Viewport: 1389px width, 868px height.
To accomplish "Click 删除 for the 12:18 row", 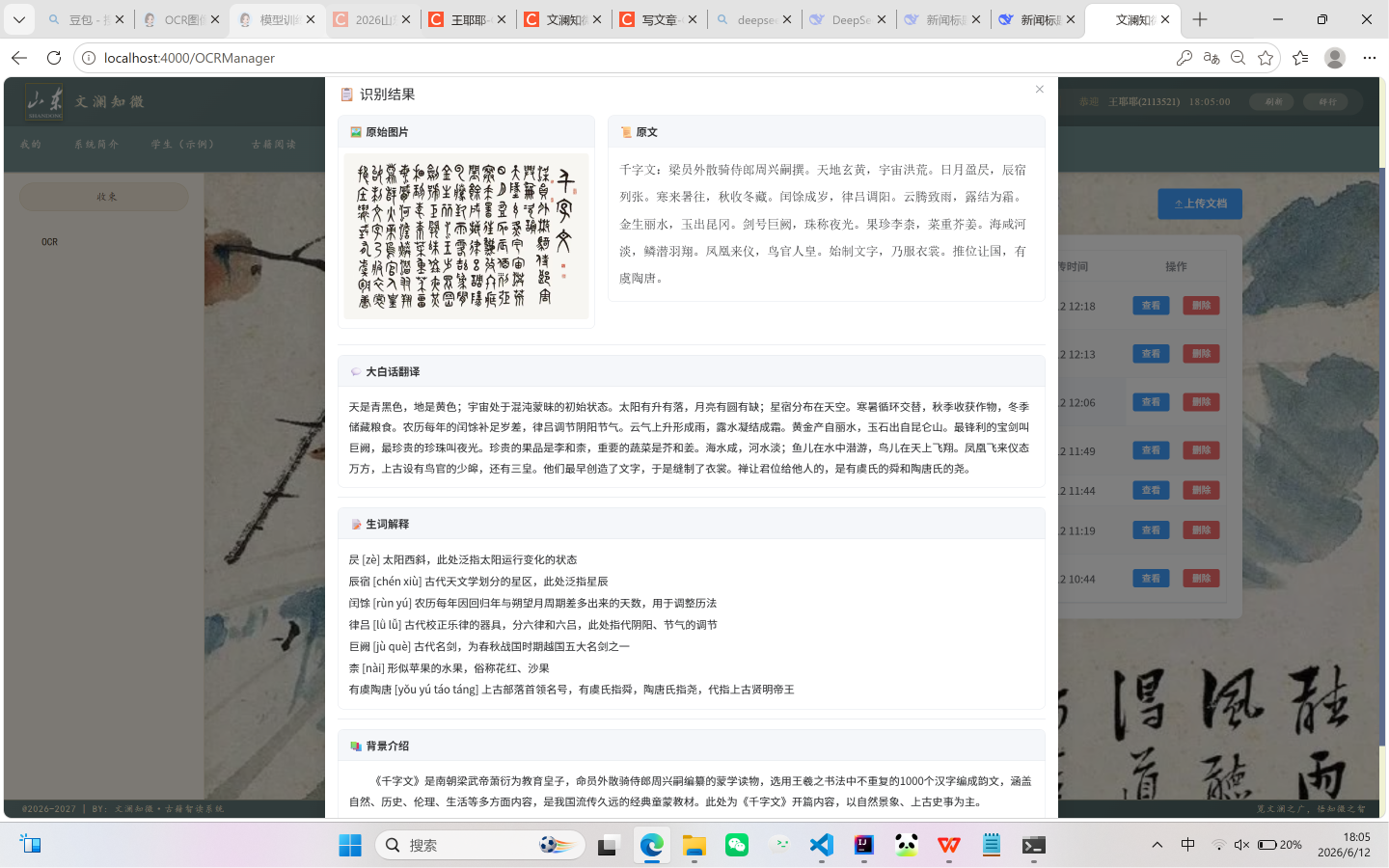I will pyautogui.click(x=1201, y=306).
